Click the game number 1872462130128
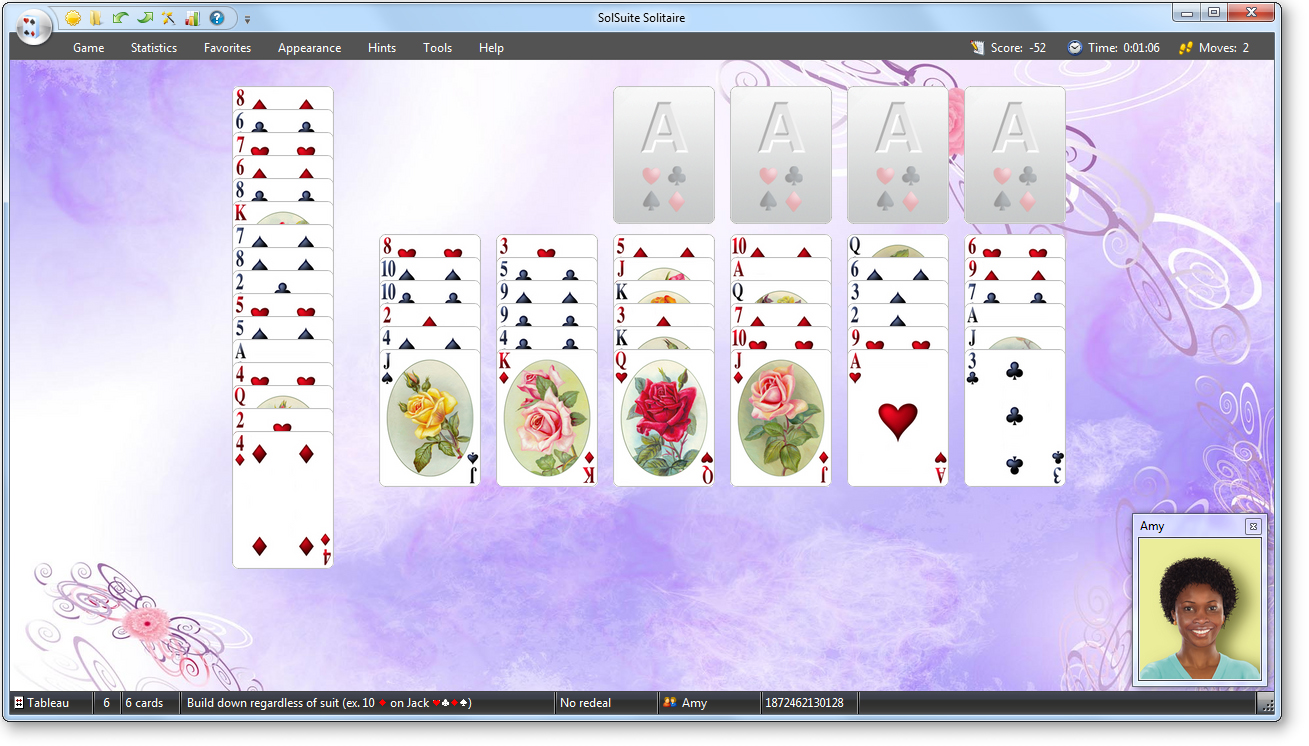1309x746 pixels. (804, 703)
